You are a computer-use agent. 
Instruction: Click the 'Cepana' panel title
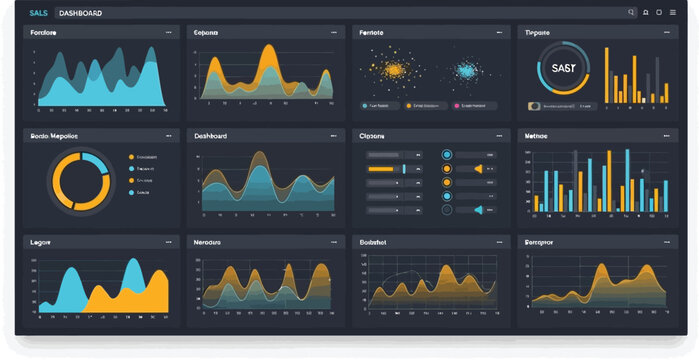click(x=206, y=33)
